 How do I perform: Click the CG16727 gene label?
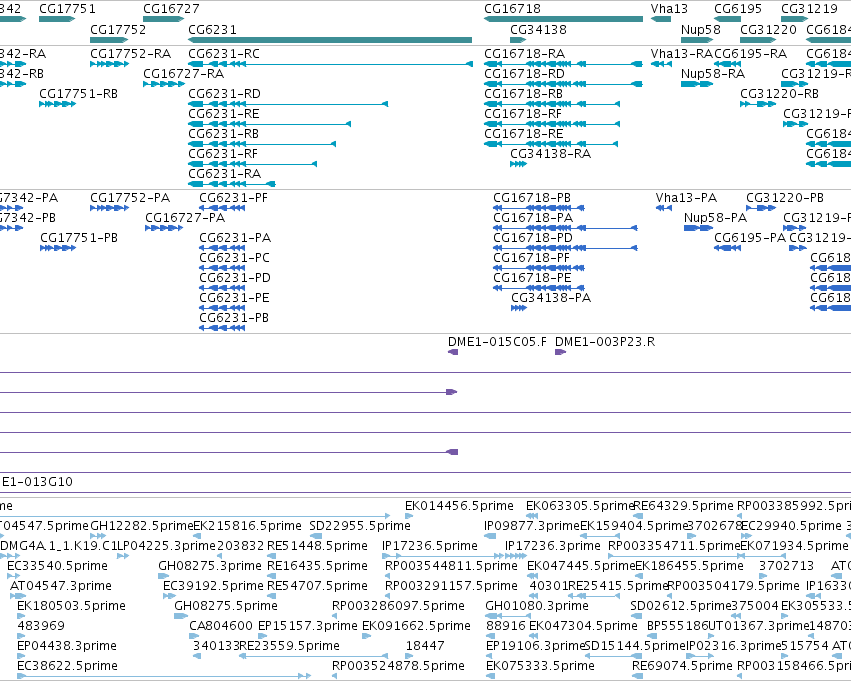tap(172, 9)
